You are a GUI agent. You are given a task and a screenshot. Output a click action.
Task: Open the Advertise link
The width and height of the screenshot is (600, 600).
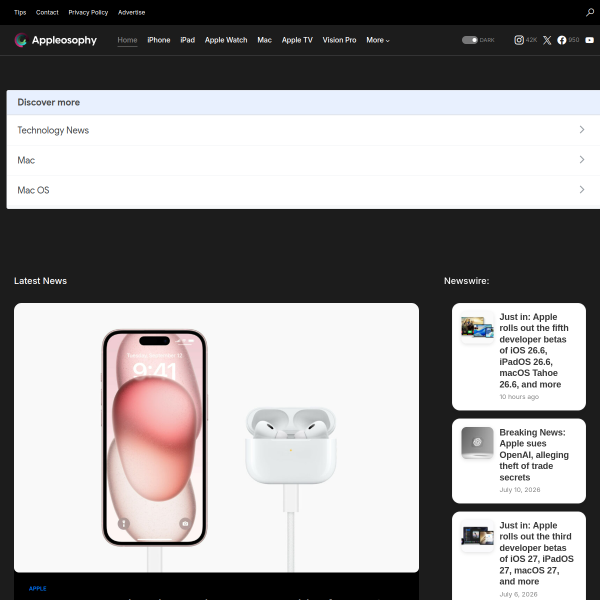pyautogui.click(x=131, y=12)
